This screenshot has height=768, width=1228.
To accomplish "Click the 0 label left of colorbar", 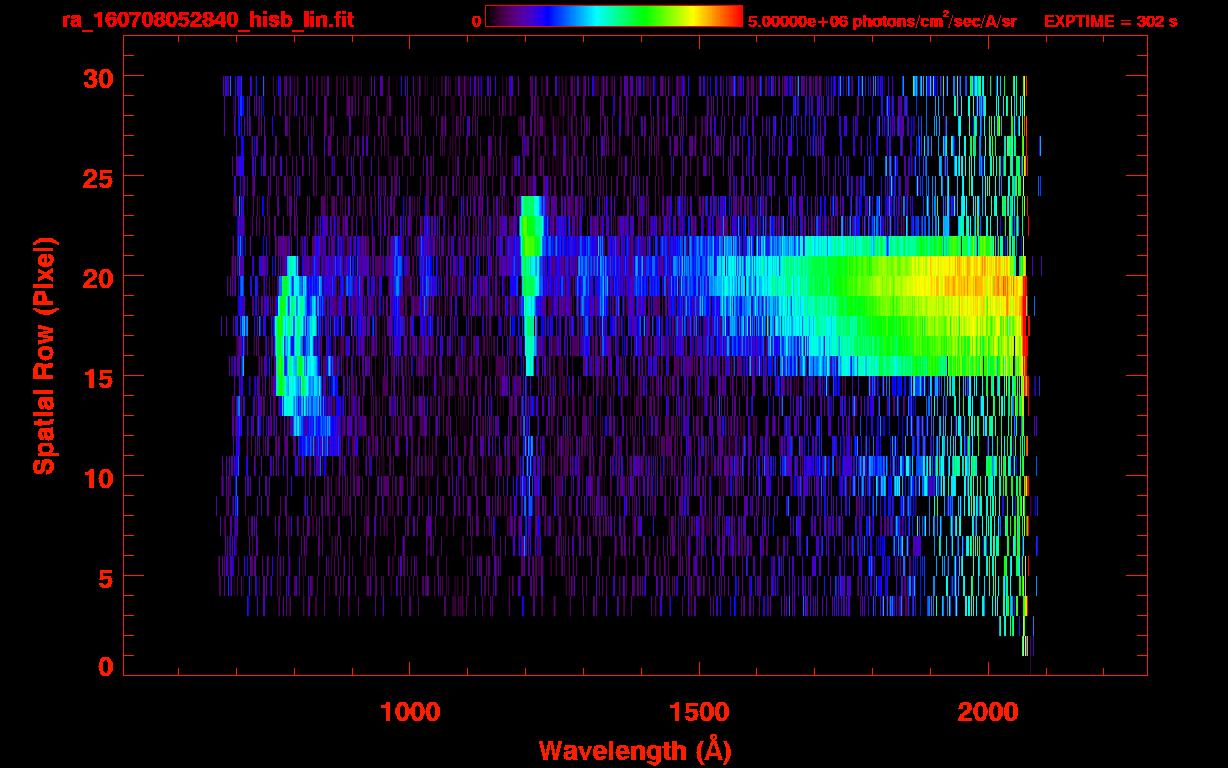I will pyautogui.click(x=476, y=21).
